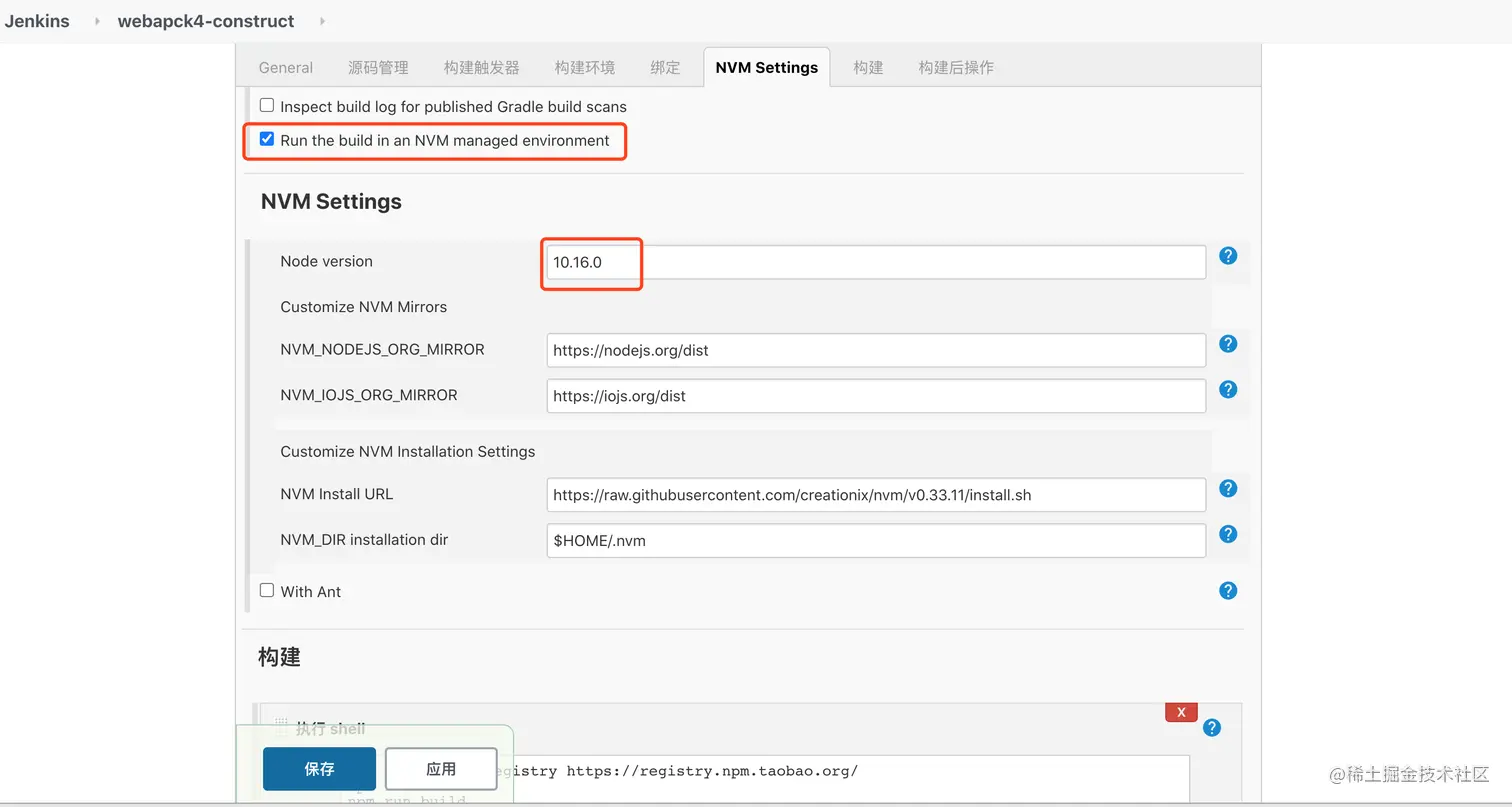Screen dimensions: 1512x807
Task: Click the 保存 save button
Action: (x=320, y=769)
